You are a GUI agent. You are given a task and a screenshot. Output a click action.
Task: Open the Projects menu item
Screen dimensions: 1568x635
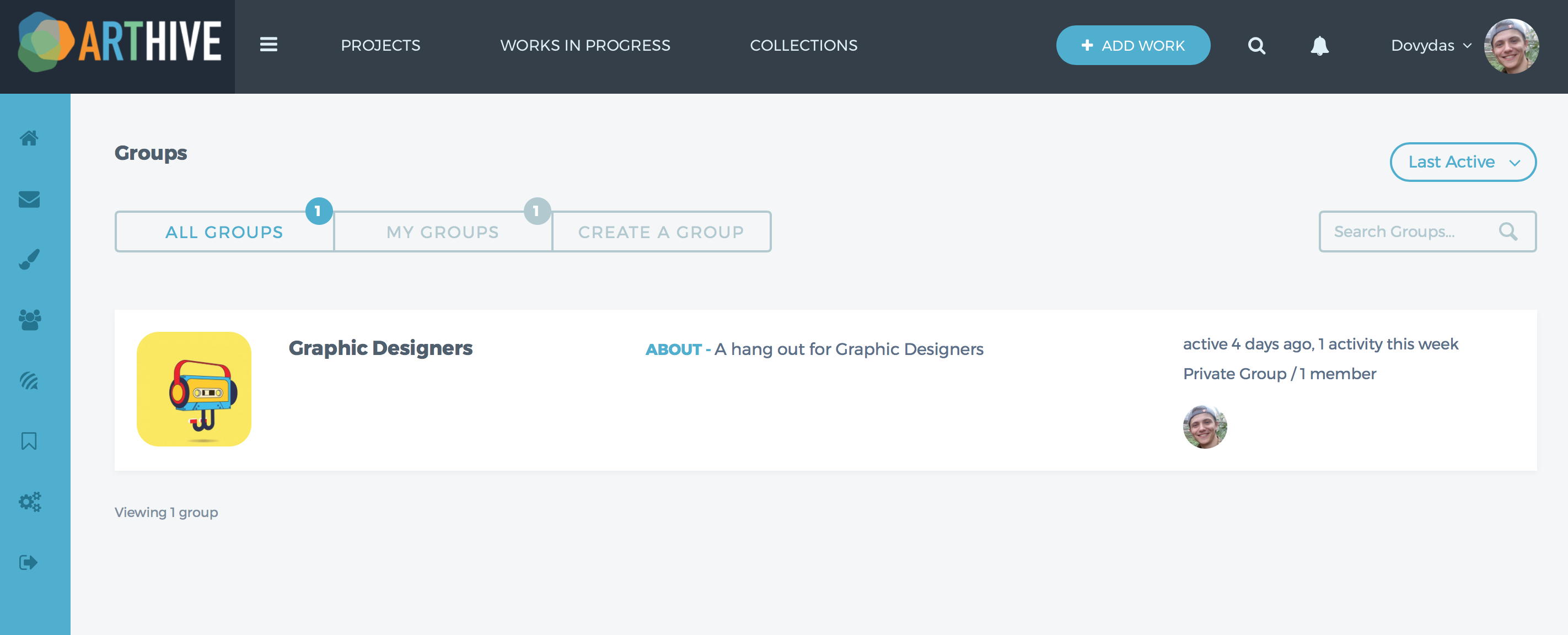coord(380,46)
